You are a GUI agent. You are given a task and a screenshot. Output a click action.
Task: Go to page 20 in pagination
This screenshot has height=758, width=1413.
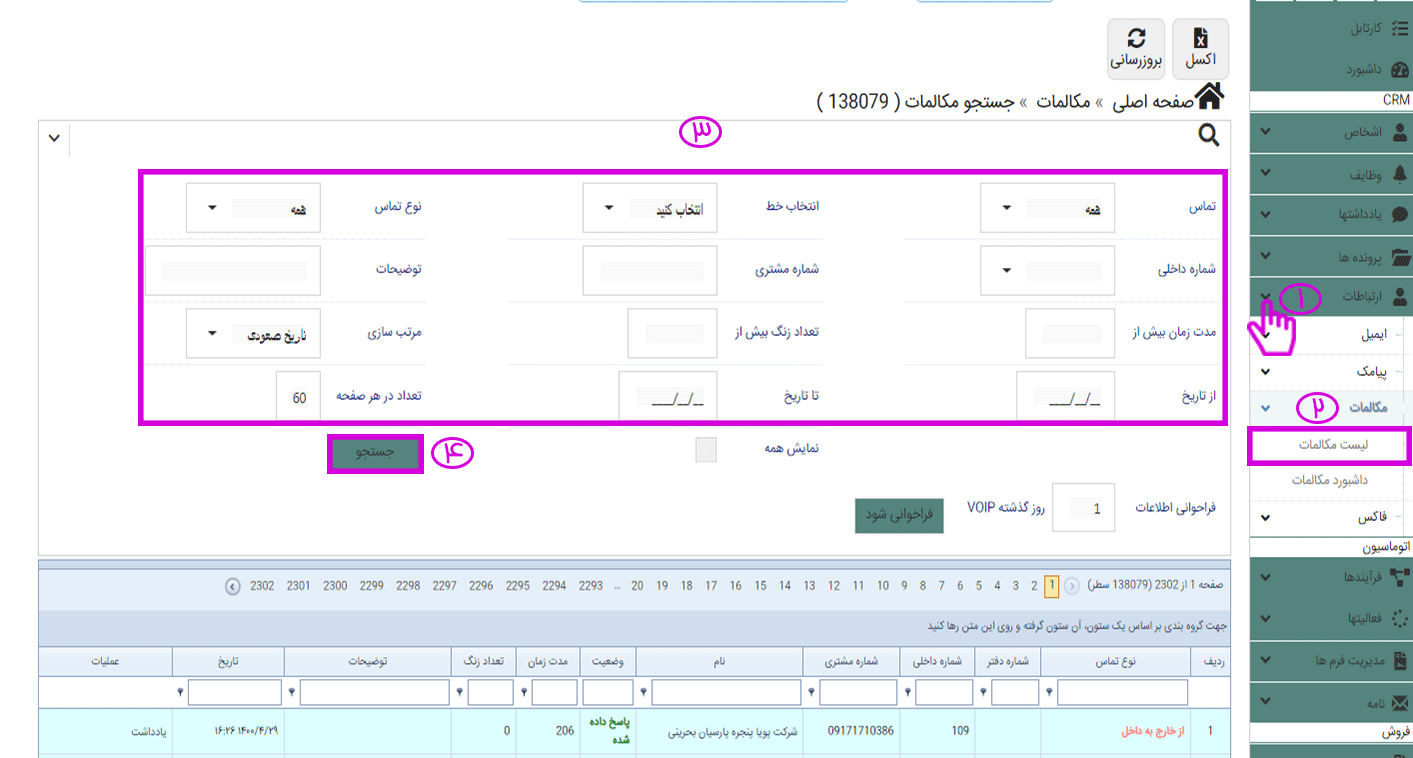pyautogui.click(x=636, y=586)
